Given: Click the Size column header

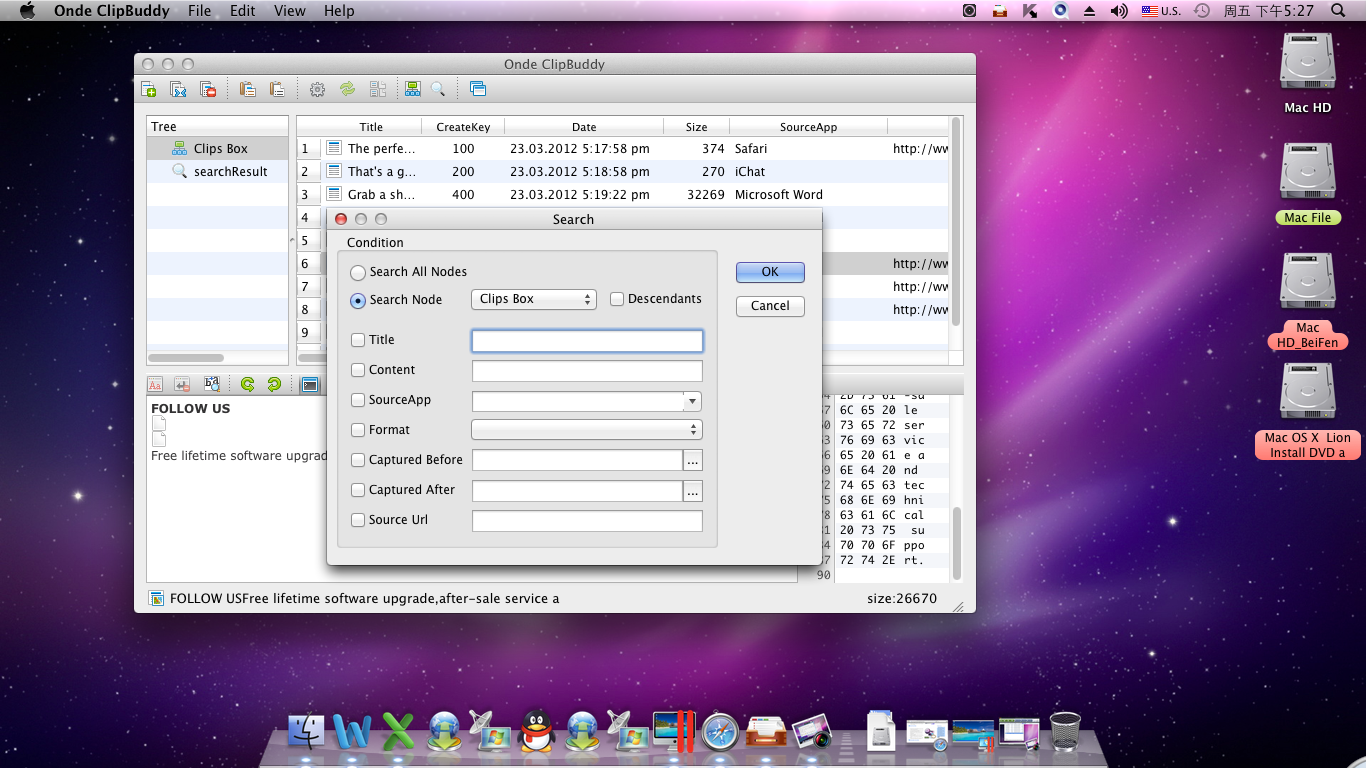Looking at the screenshot, I should tap(697, 127).
